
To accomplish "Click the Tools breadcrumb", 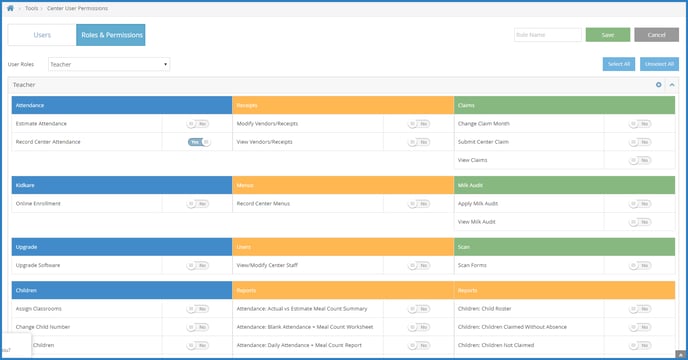I will point(32,8).
